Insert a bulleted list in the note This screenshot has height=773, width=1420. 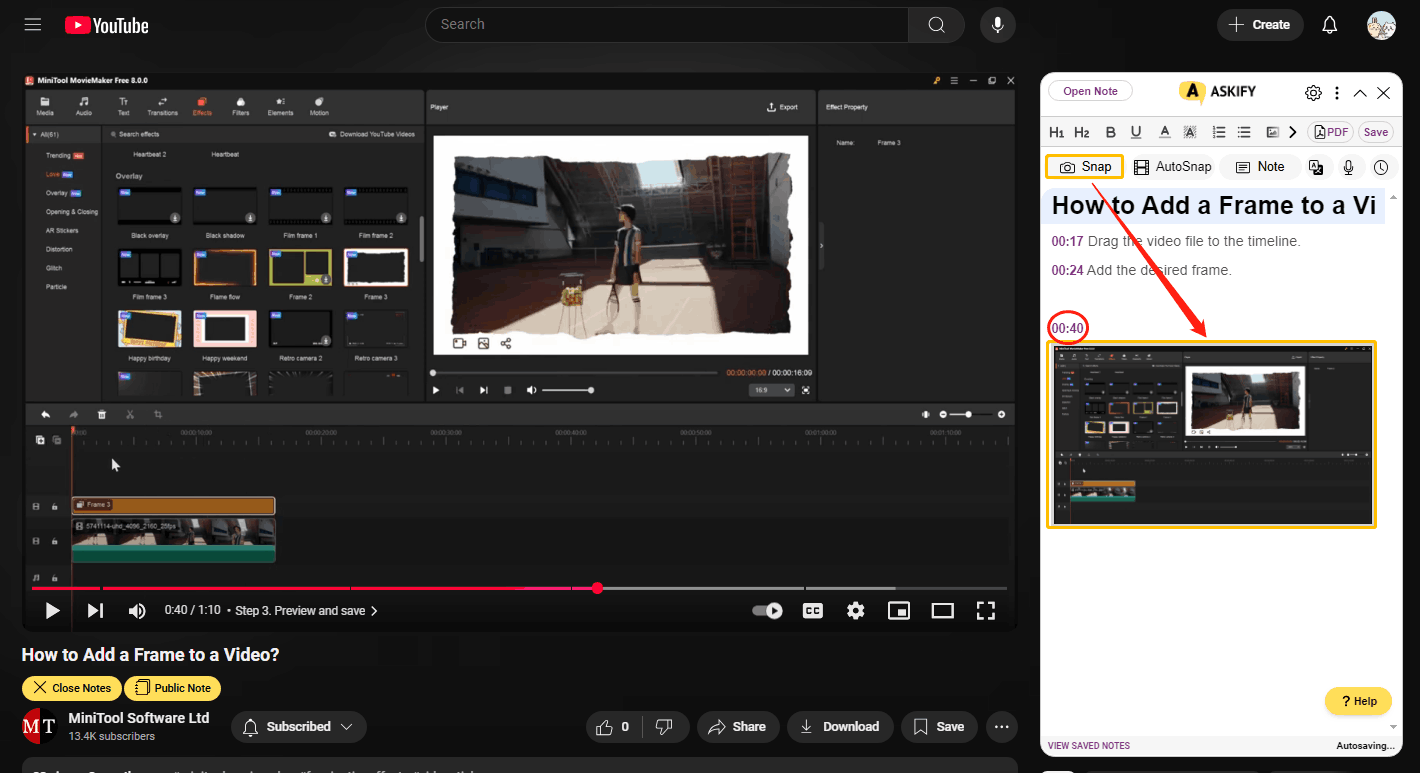pyautogui.click(x=1244, y=132)
